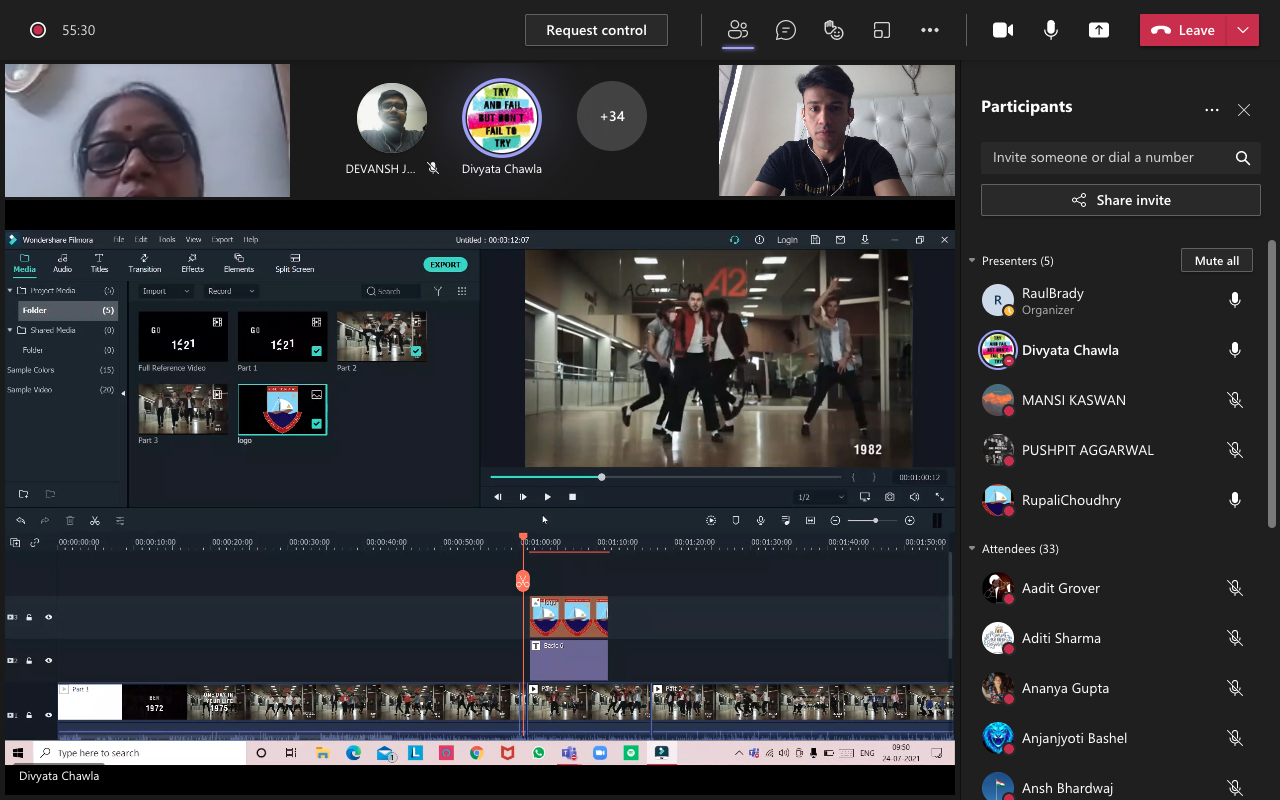Viewport: 1280px width, 800px height.
Task: Collapse the Attendees (33) section
Action: click(972, 549)
